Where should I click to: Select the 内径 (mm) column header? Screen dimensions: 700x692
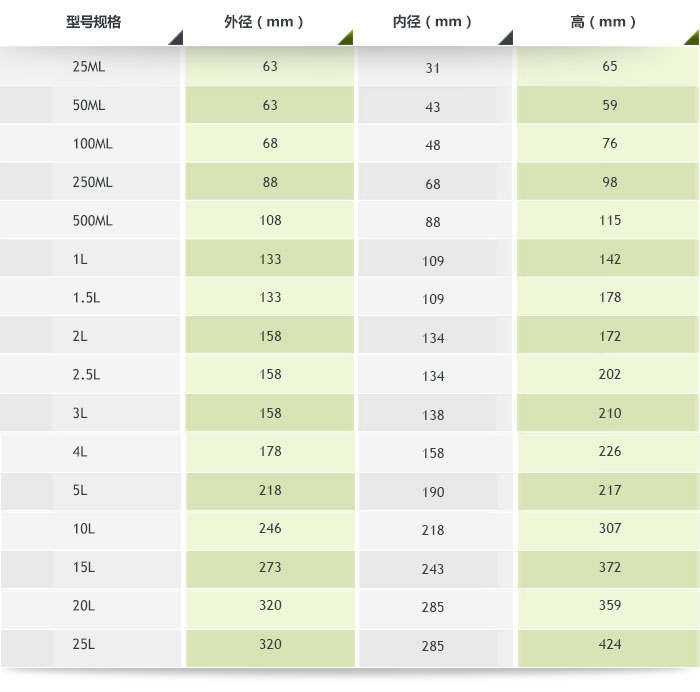click(x=433, y=22)
